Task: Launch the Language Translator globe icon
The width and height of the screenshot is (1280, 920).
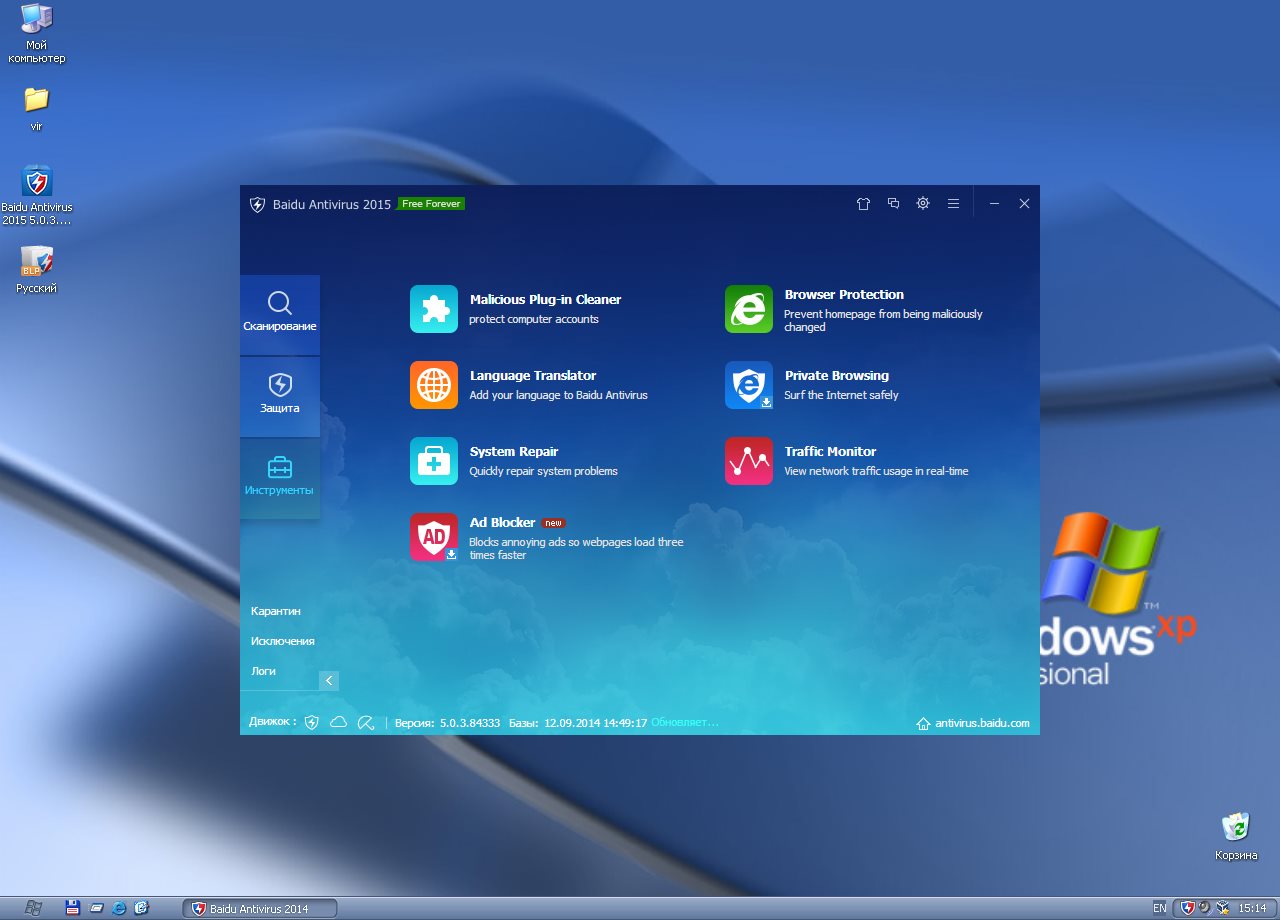Action: pyautogui.click(x=434, y=385)
